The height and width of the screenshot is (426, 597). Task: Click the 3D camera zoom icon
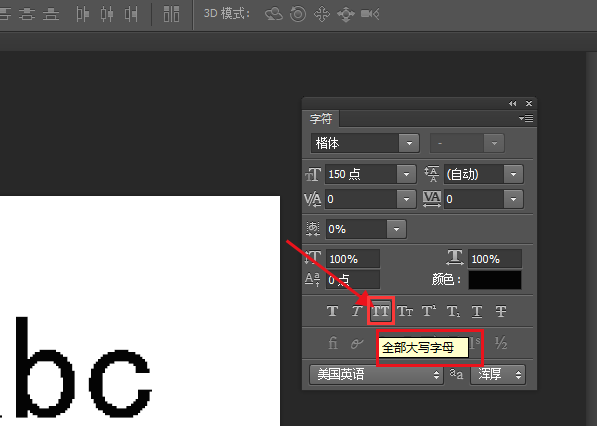click(370, 14)
